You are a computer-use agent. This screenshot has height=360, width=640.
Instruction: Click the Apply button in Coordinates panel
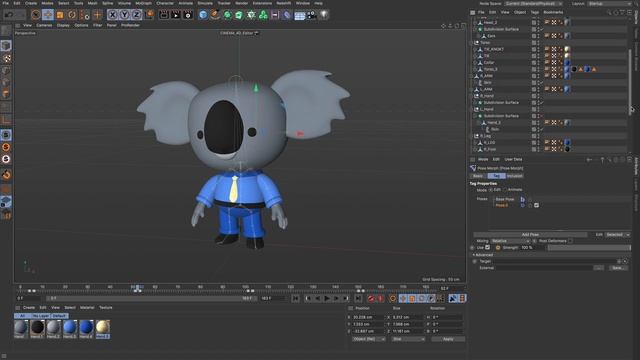(448, 339)
